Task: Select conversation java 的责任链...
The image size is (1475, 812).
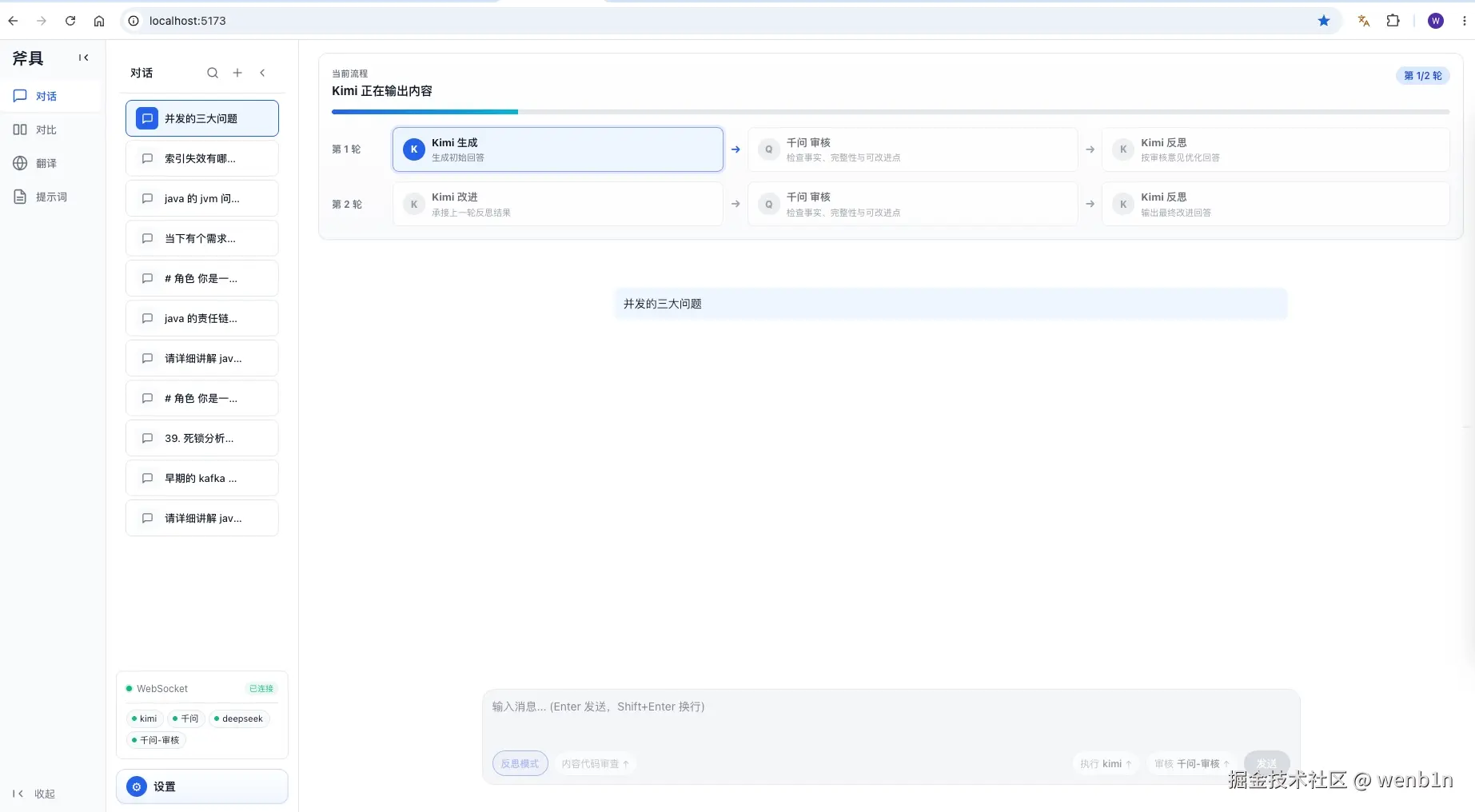Action: (x=202, y=318)
